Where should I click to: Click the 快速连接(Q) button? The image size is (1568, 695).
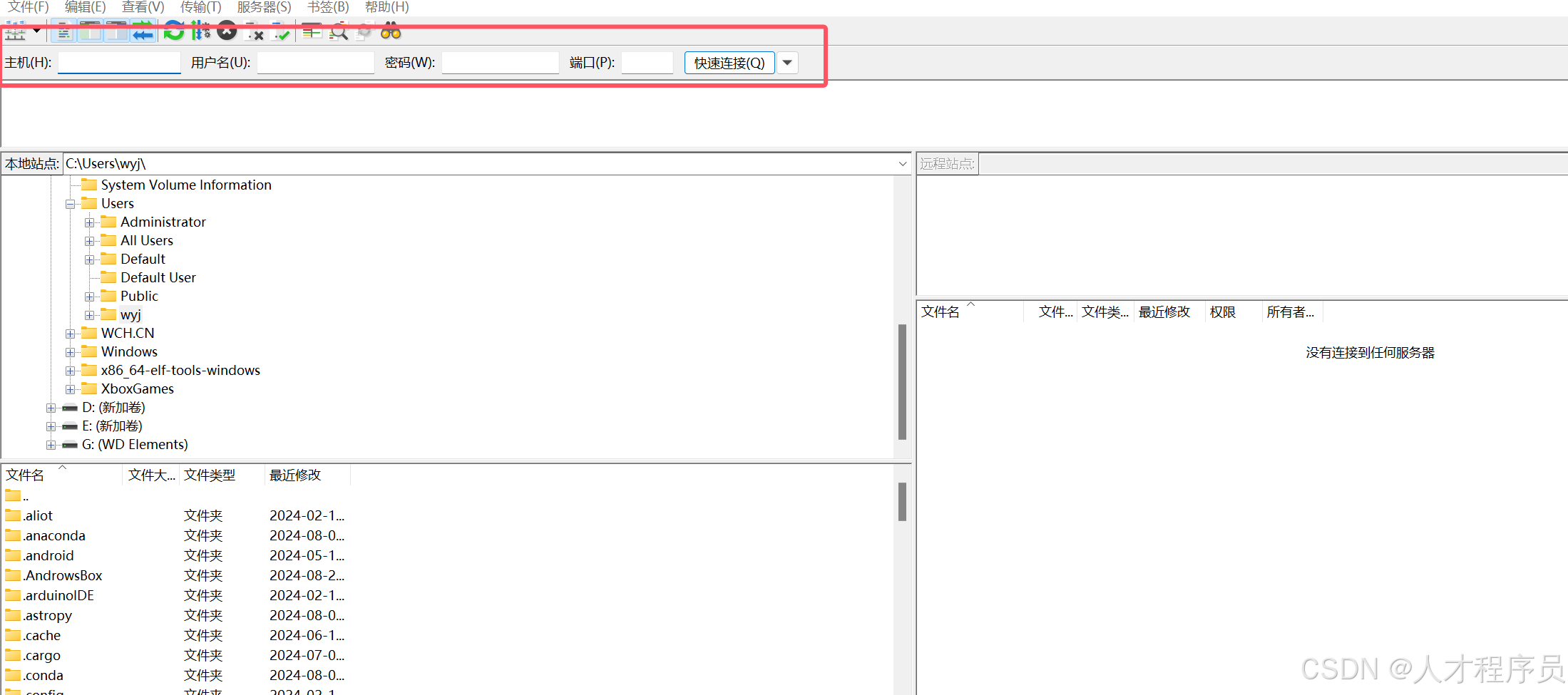tap(729, 63)
